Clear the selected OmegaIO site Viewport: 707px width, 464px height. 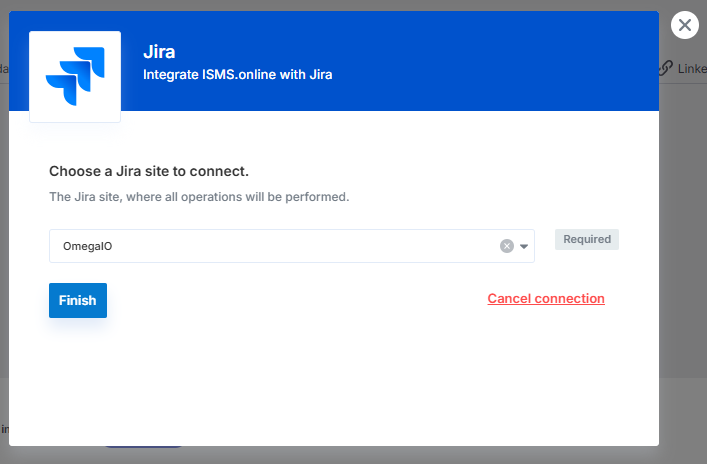click(x=507, y=246)
